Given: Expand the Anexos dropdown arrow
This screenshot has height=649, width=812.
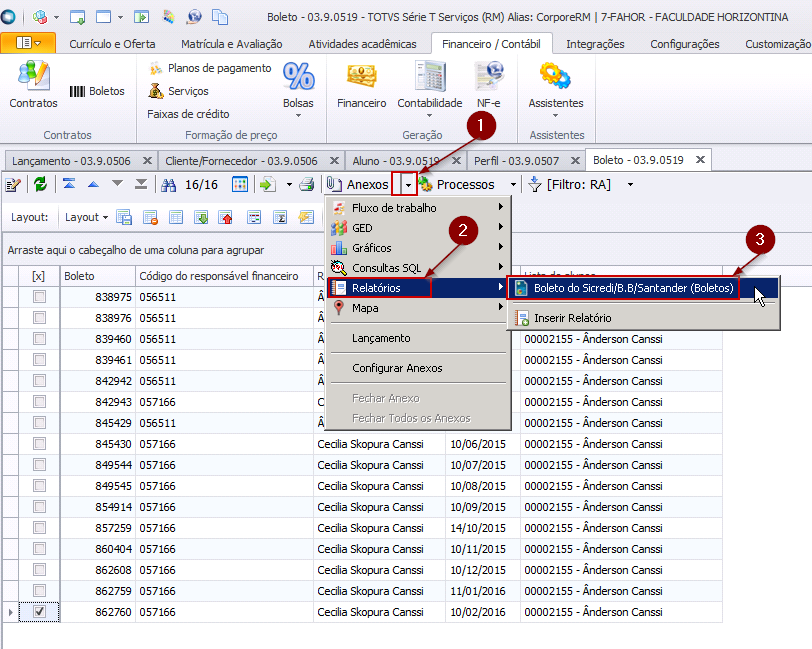Looking at the screenshot, I should (408, 185).
